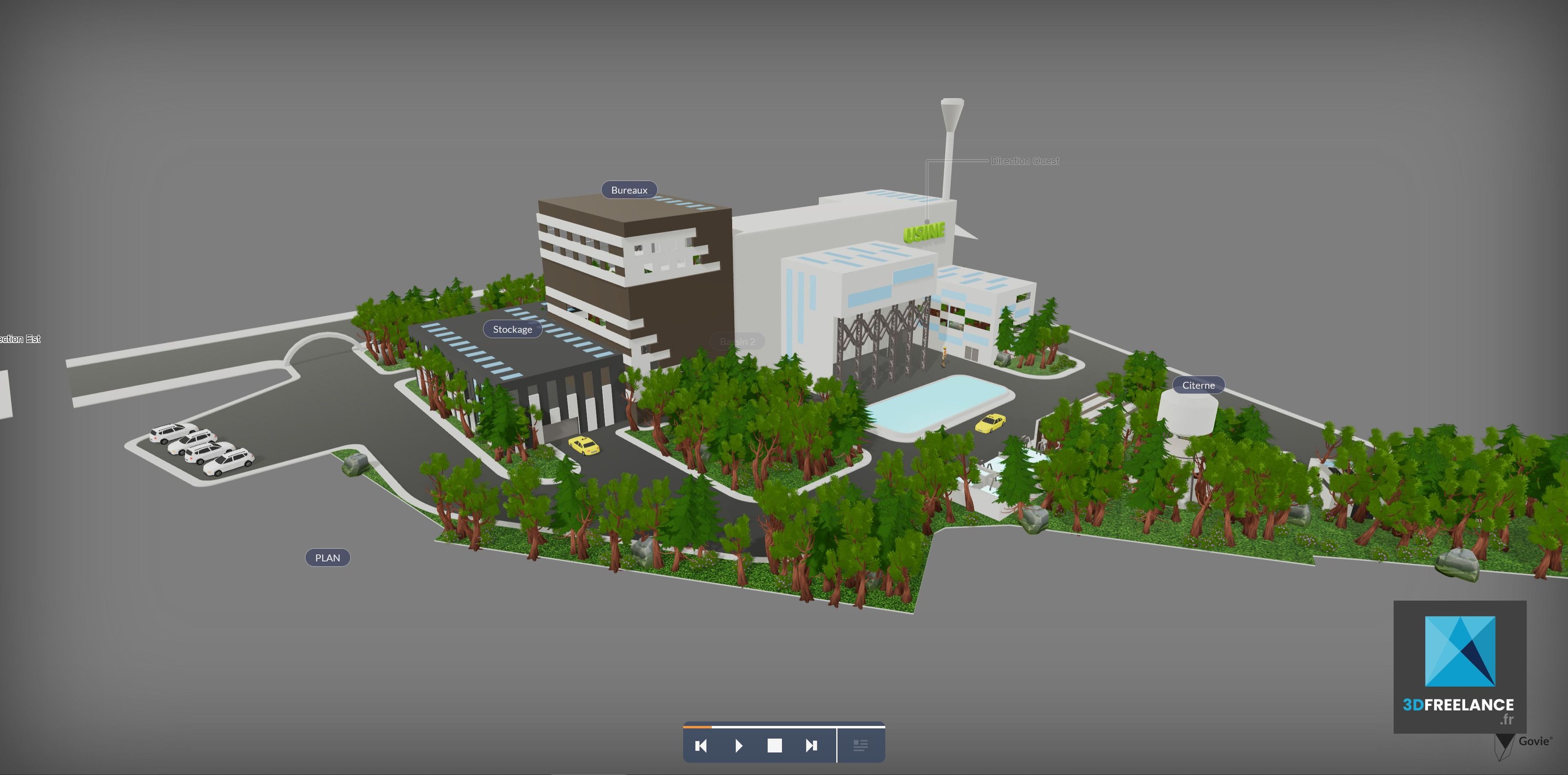Skip to the next step
The image size is (1568, 775).
[x=811, y=746]
